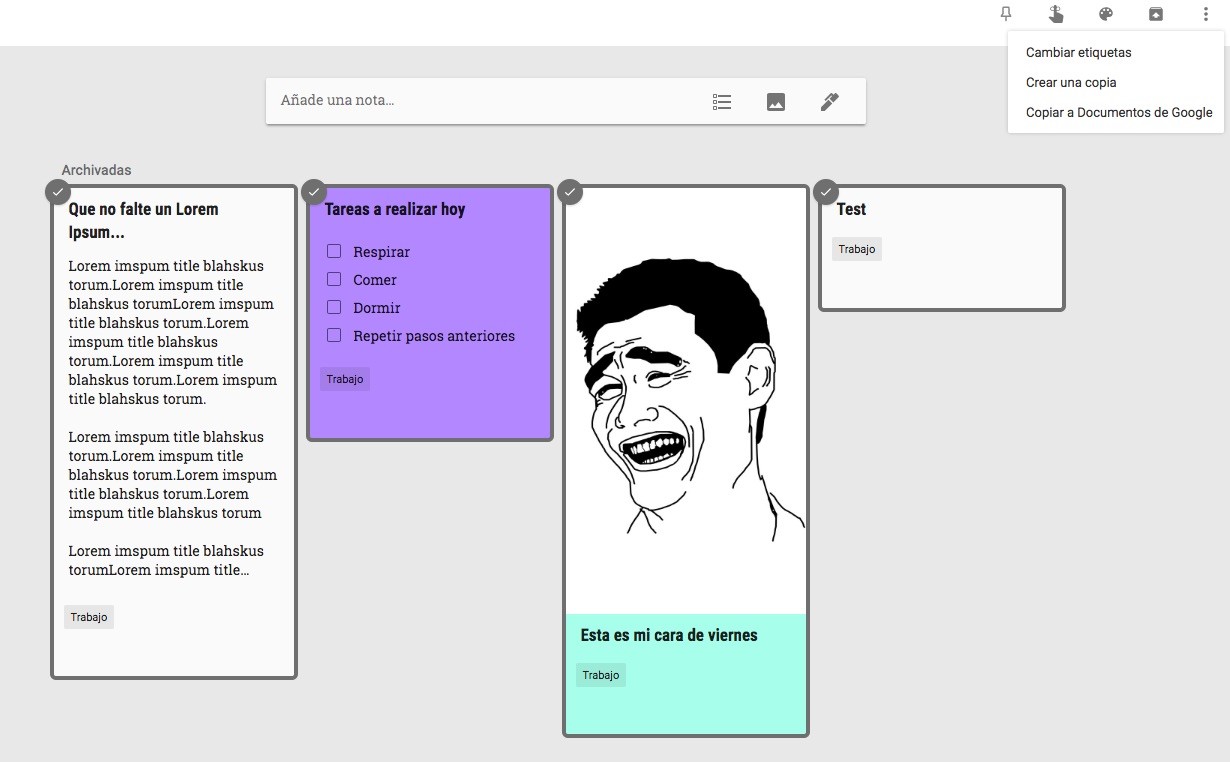Click Trabajo label on purple tasks note
This screenshot has width=1230, height=762.
[x=345, y=379]
